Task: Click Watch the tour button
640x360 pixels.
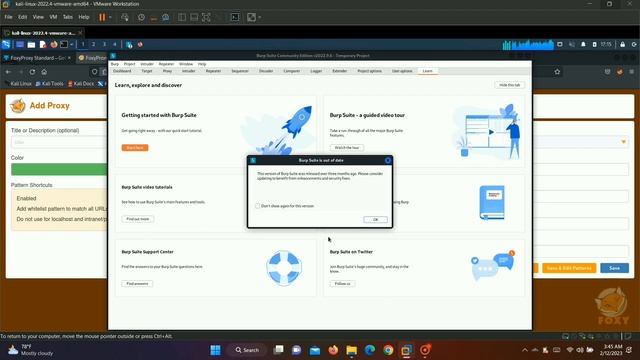Action: click(x=347, y=147)
